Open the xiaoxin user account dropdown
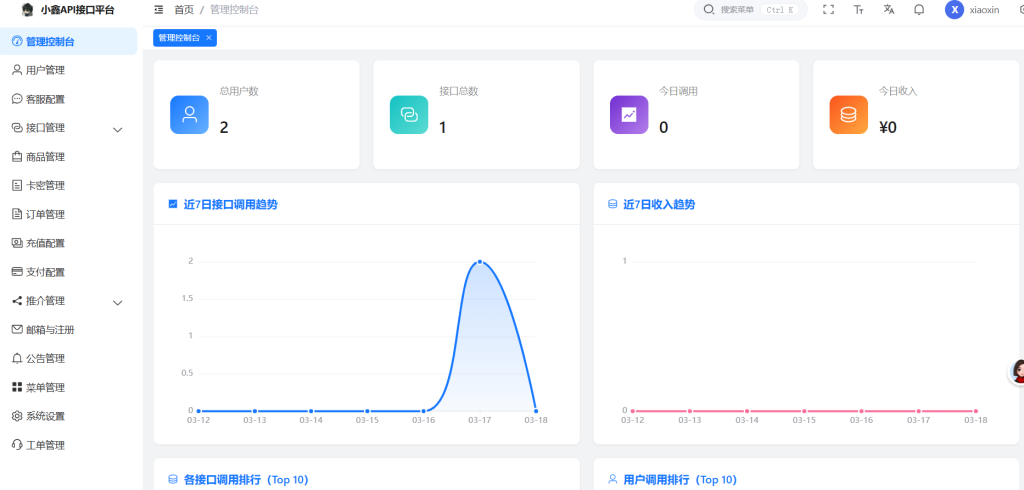The image size is (1024, 490). [972, 9]
